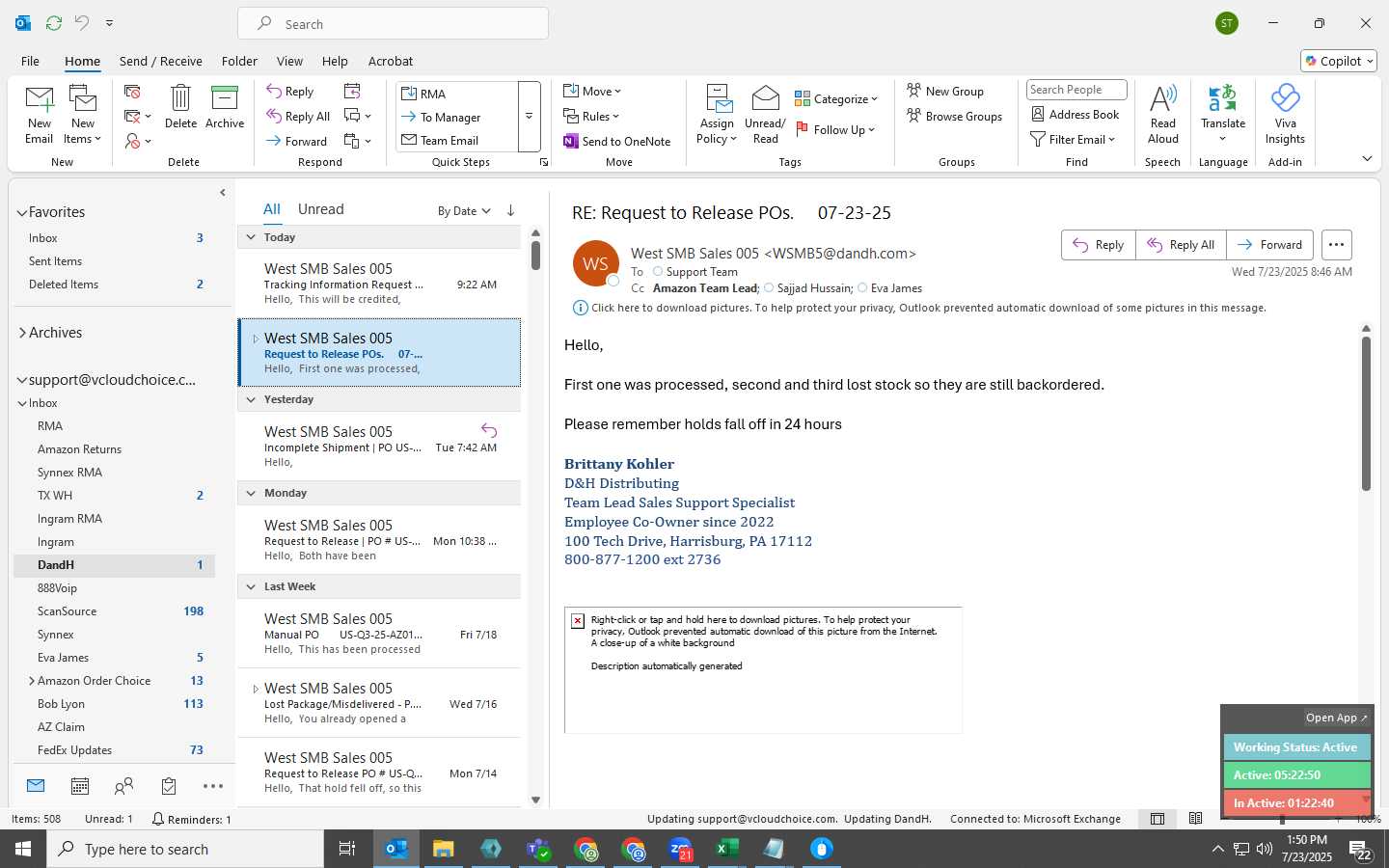The image size is (1389, 868).
Task: Open the By Date sort dropdown
Action: pos(464,211)
